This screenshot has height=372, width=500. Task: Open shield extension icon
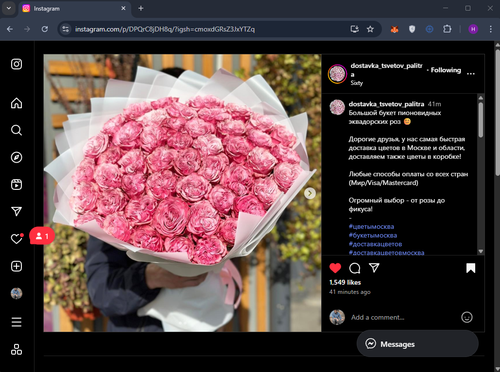[412, 29]
